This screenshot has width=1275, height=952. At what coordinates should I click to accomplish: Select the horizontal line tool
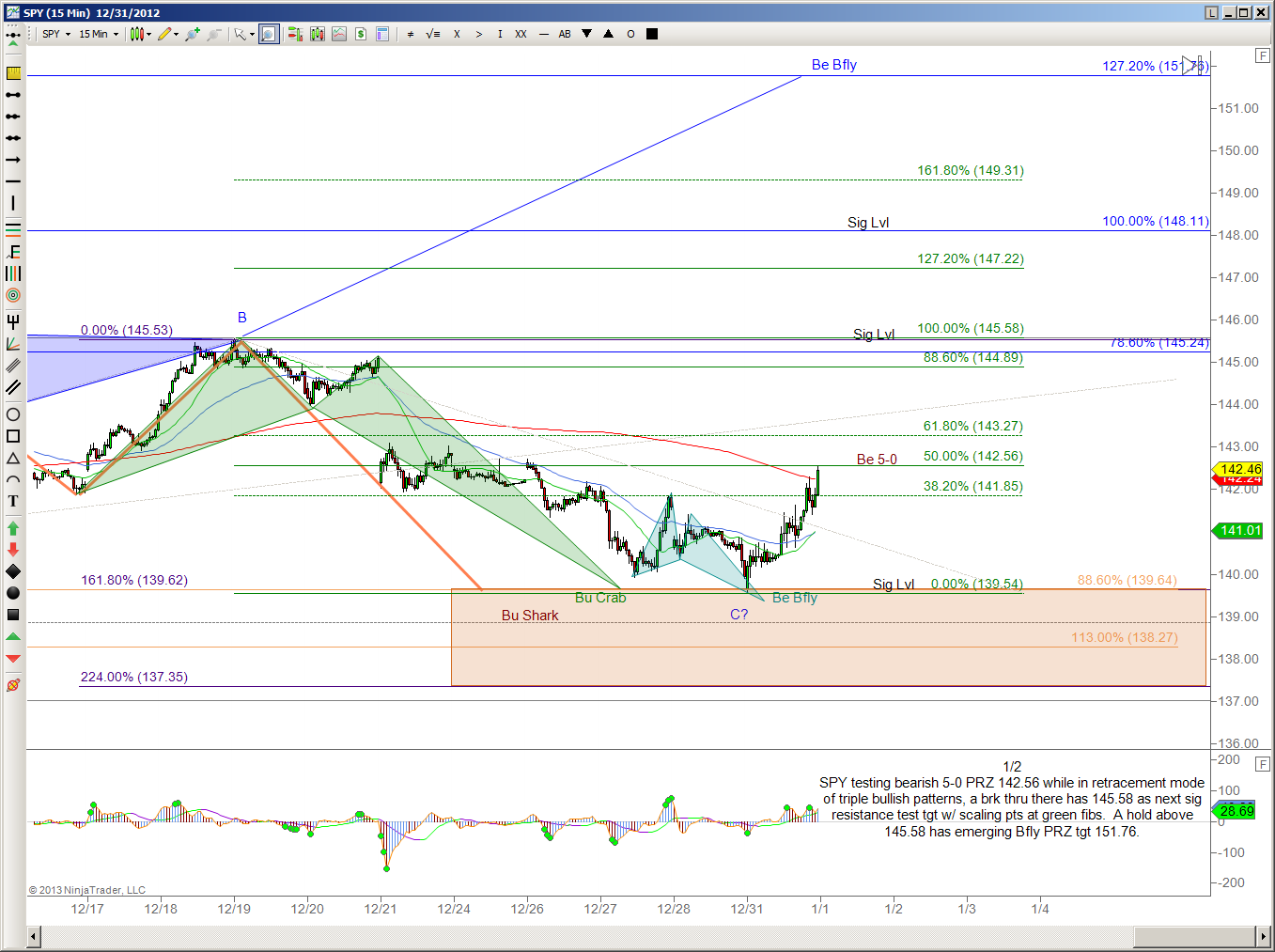(13, 181)
